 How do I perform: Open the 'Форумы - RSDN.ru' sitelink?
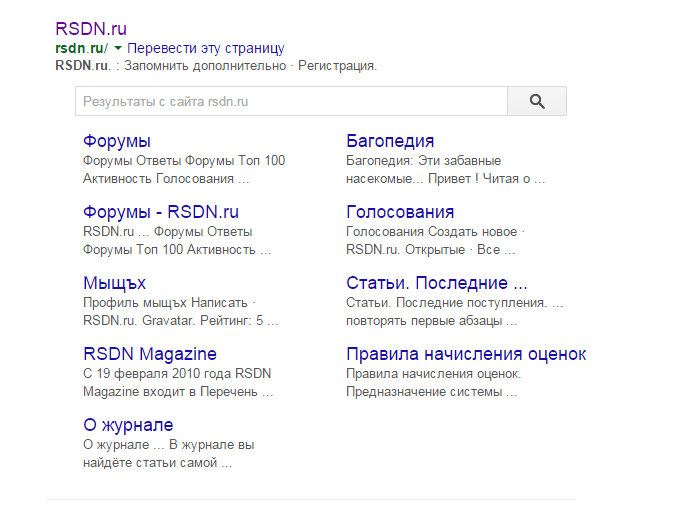pos(161,212)
